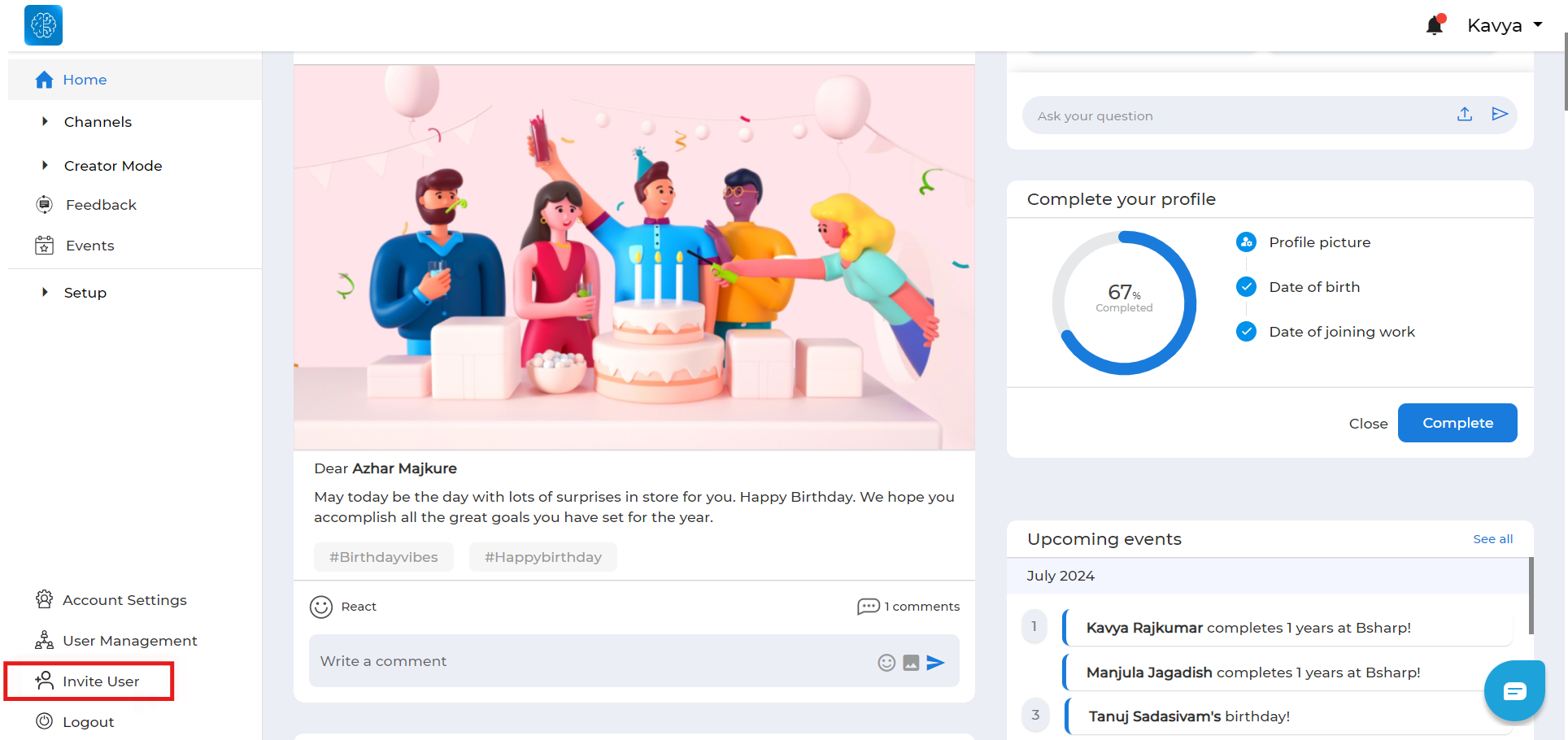
Task: Click See all upcoming events
Action: [1492, 539]
